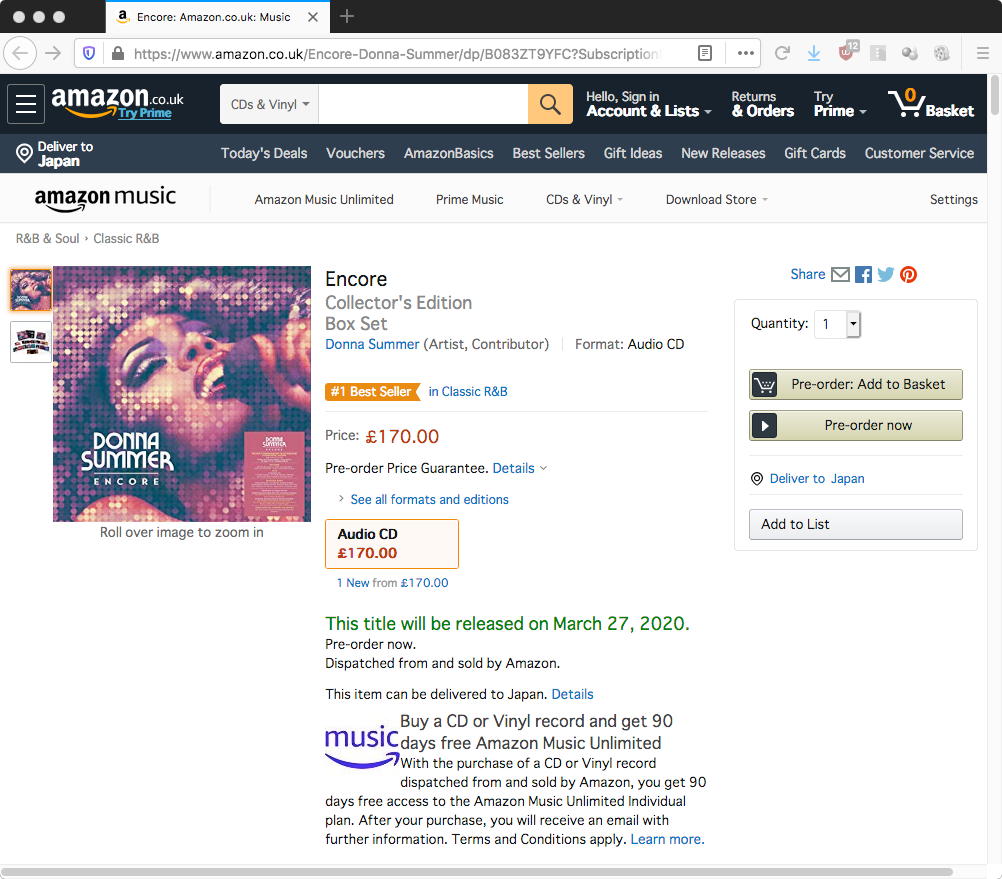Select the second product thumbnail image
Screen dimensions: 1002x879
31,342
